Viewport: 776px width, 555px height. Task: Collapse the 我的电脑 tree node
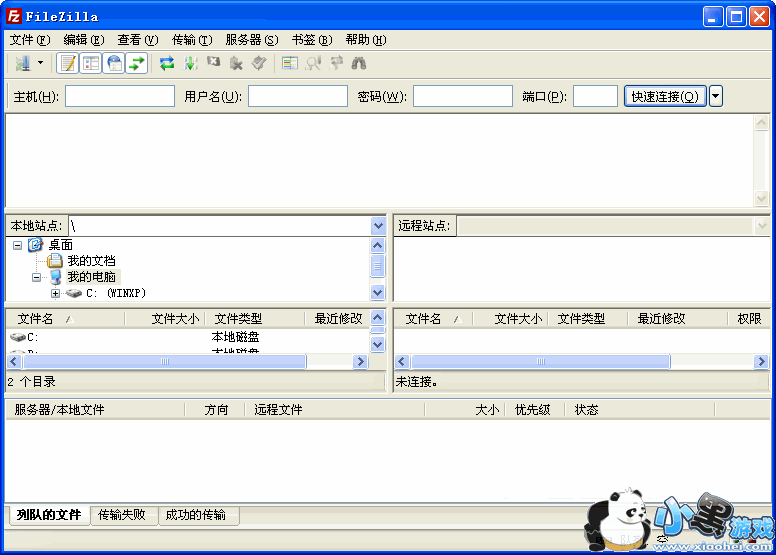(37, 277)
